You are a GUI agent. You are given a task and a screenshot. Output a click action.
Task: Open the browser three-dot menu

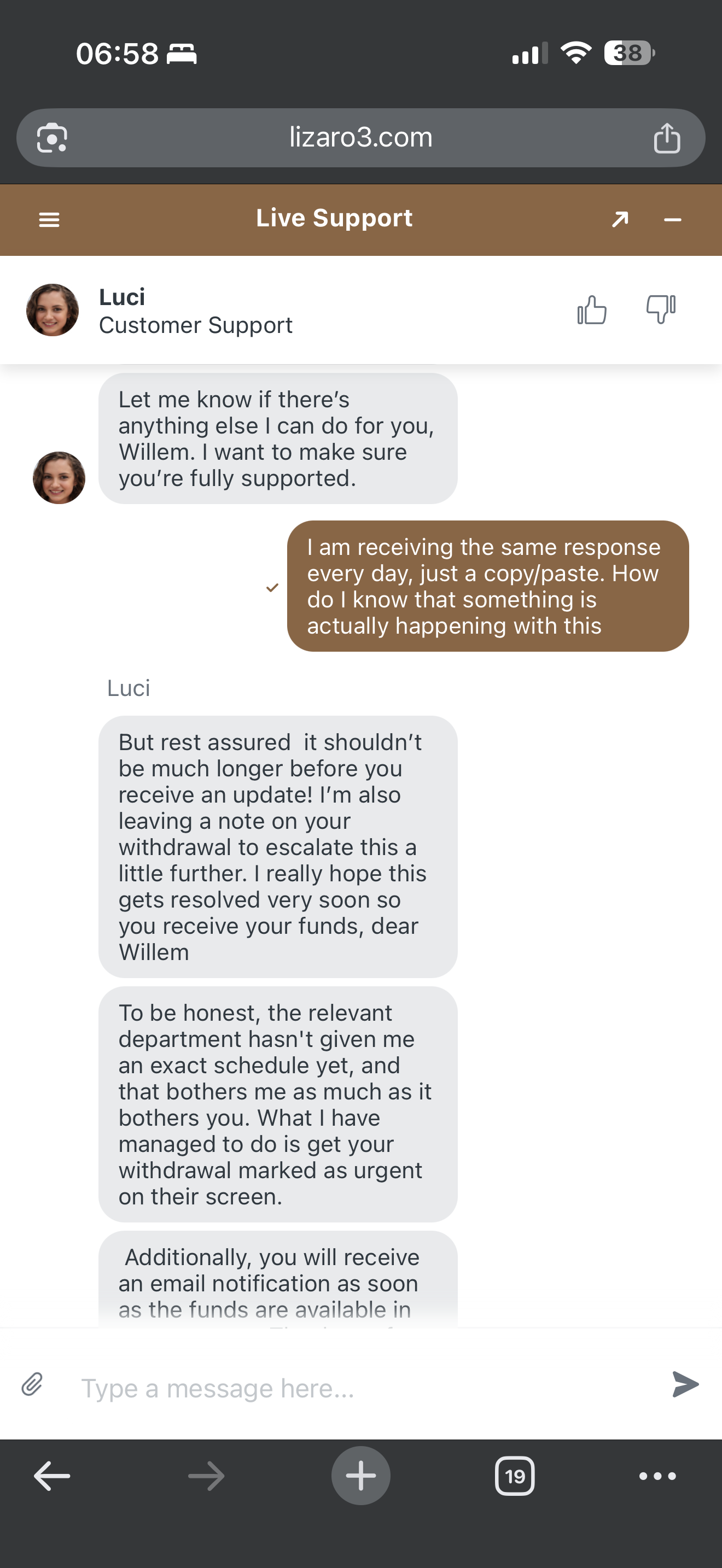(657, 1476)
